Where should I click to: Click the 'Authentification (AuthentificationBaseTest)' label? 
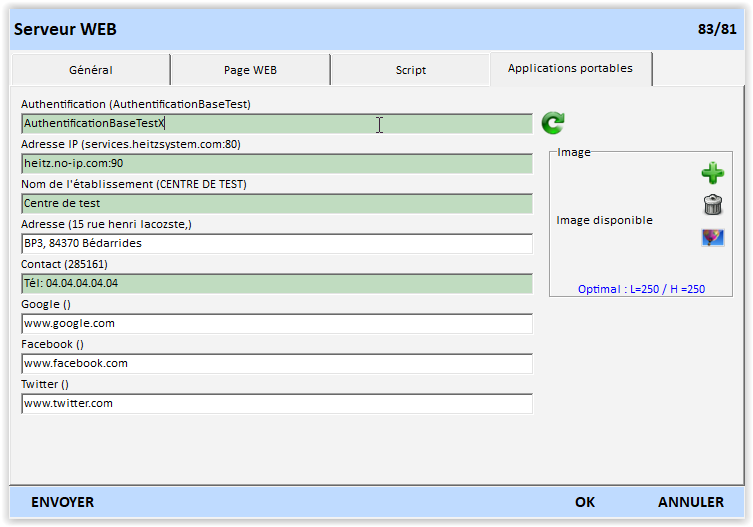tap(136, 104)
